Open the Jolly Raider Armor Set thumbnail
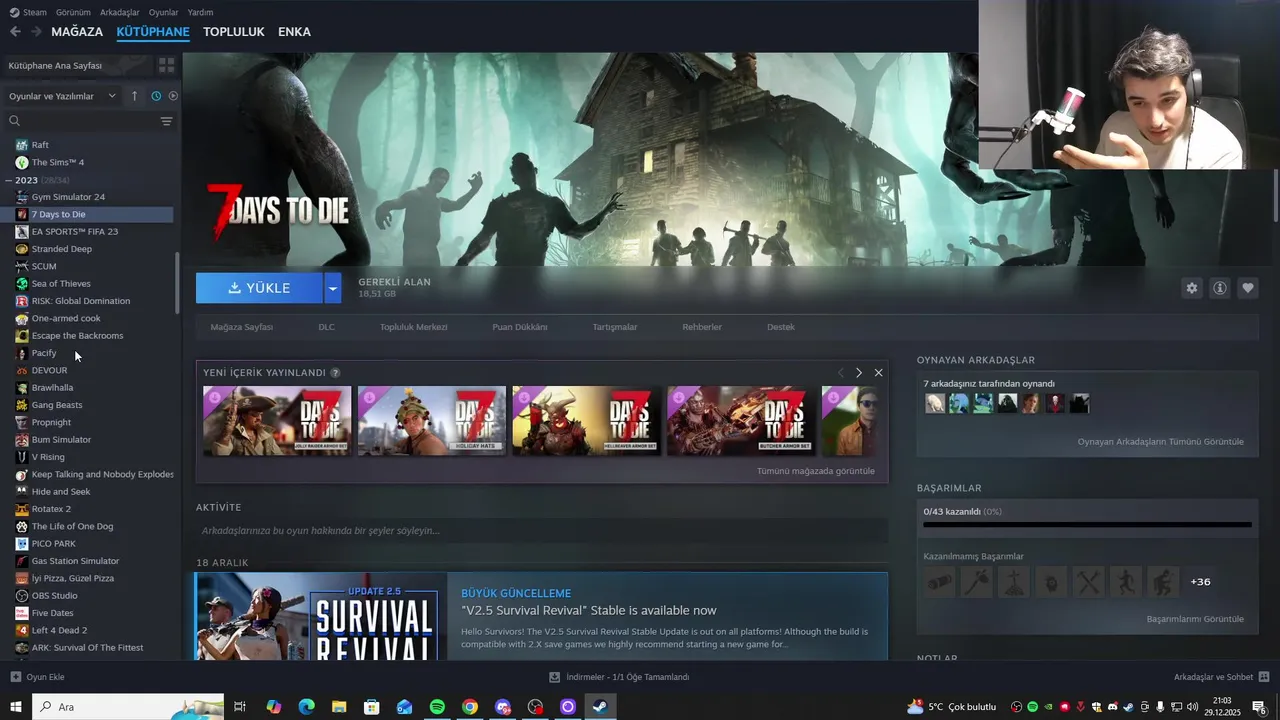 (x=277, y=421)
